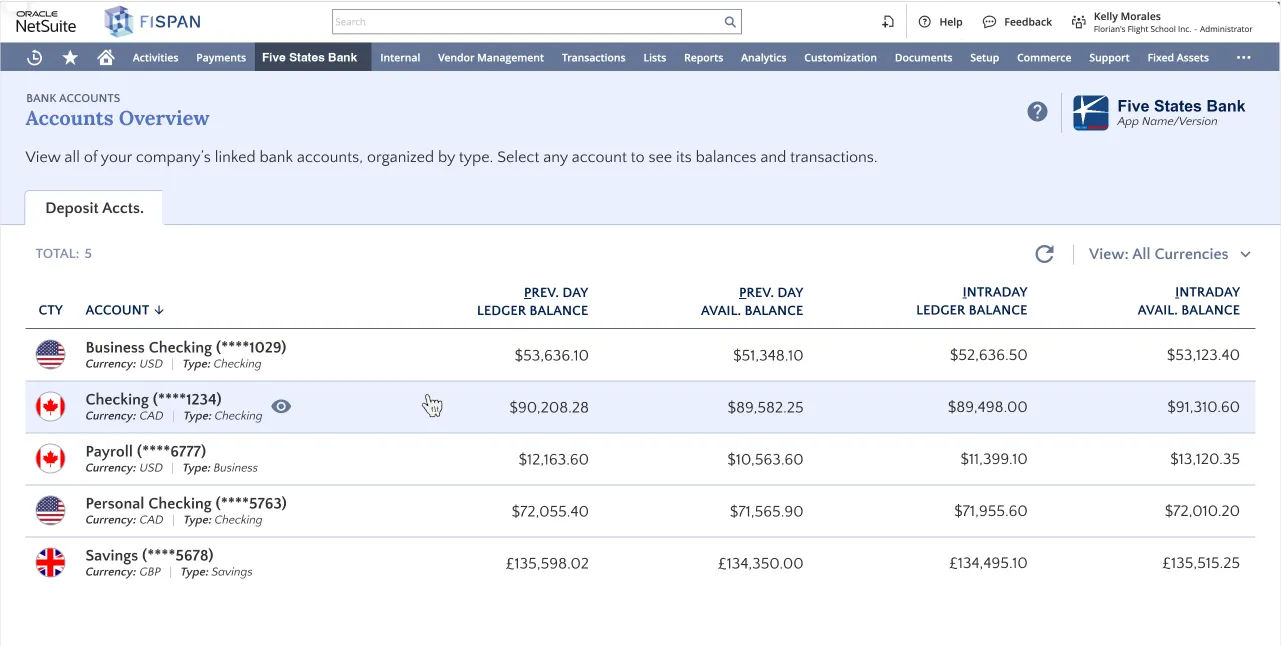Open the View: All Currencies dropdown
The width and height of the screenshot is (1281, 646).
tap(1170, 254)
